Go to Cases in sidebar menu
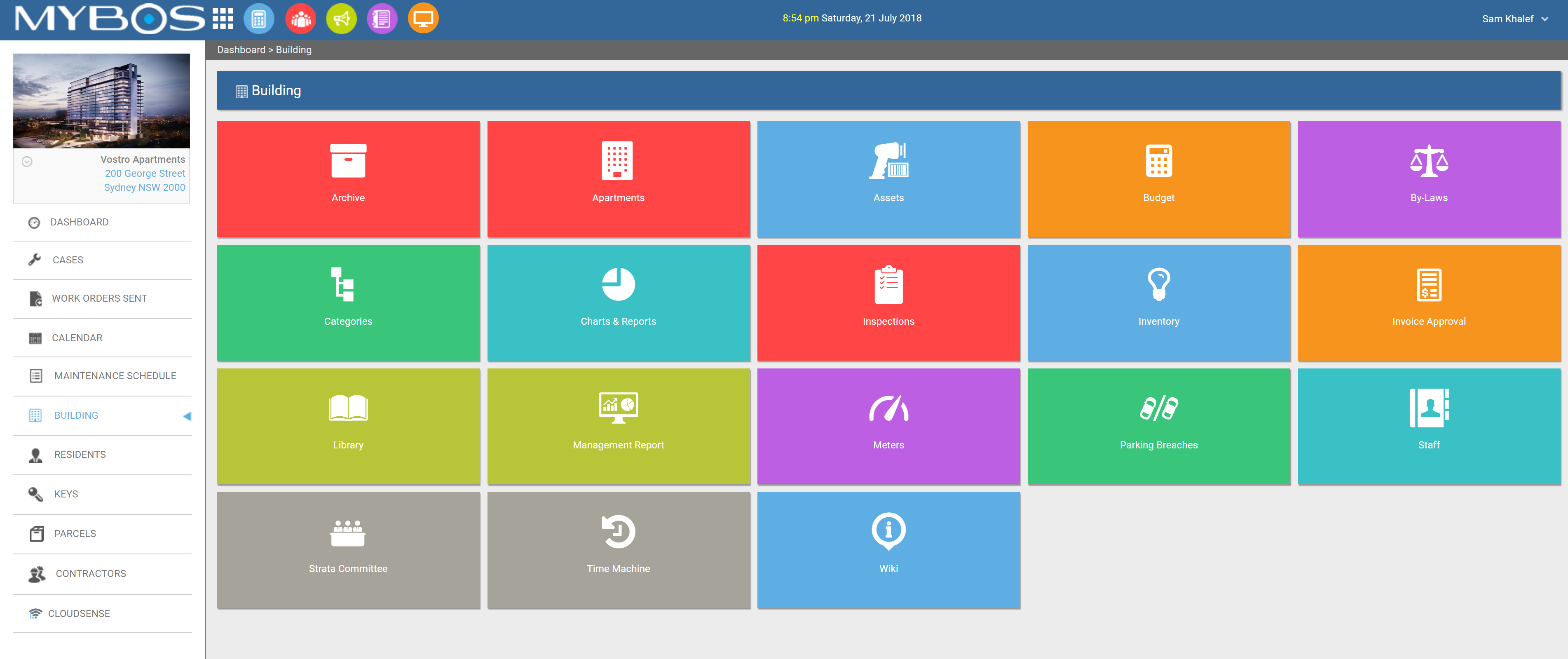Image resolution: width=1568 pixels, height=659 pixels. point(68,260)
